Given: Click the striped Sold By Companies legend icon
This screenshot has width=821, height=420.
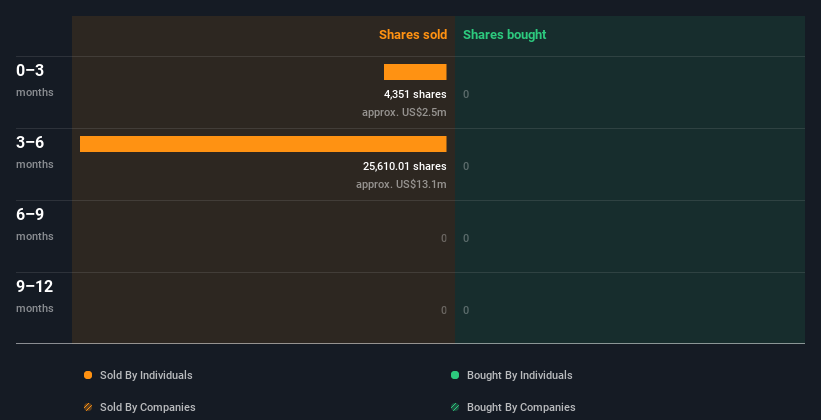Looking at the screenshot, I should 88,407.
